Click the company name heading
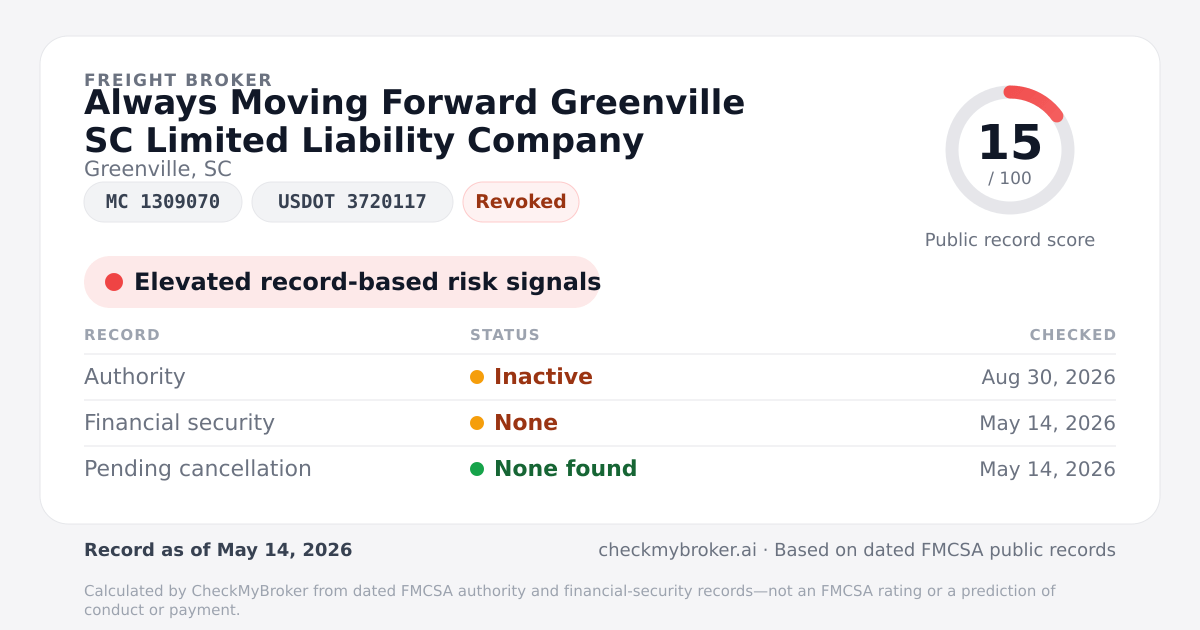Screen dimensions: 1200x630 coord(414,122)
